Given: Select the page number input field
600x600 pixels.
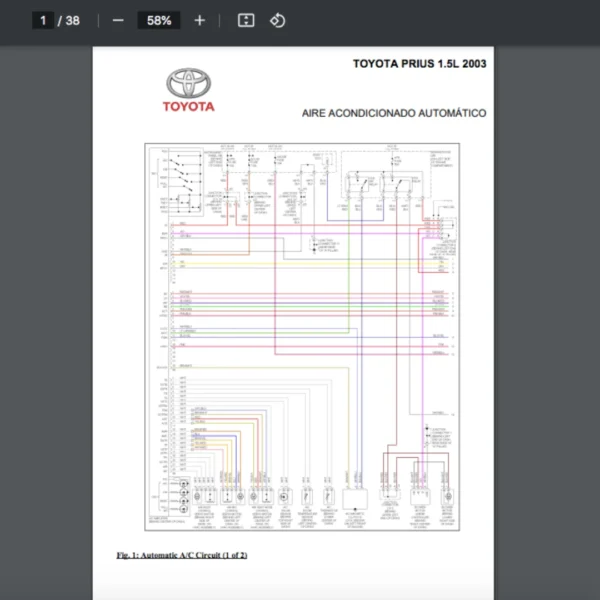Looking at the screenshot, I should (42, 20).
